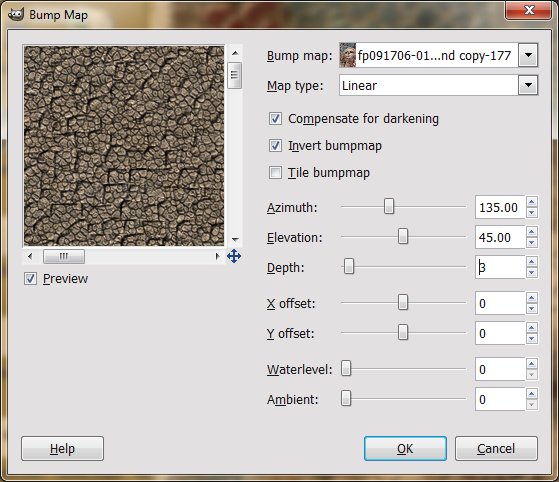Close the Bump Map dialog window
The height and width of the screenshot is (482, 559).
click(529, 10)
